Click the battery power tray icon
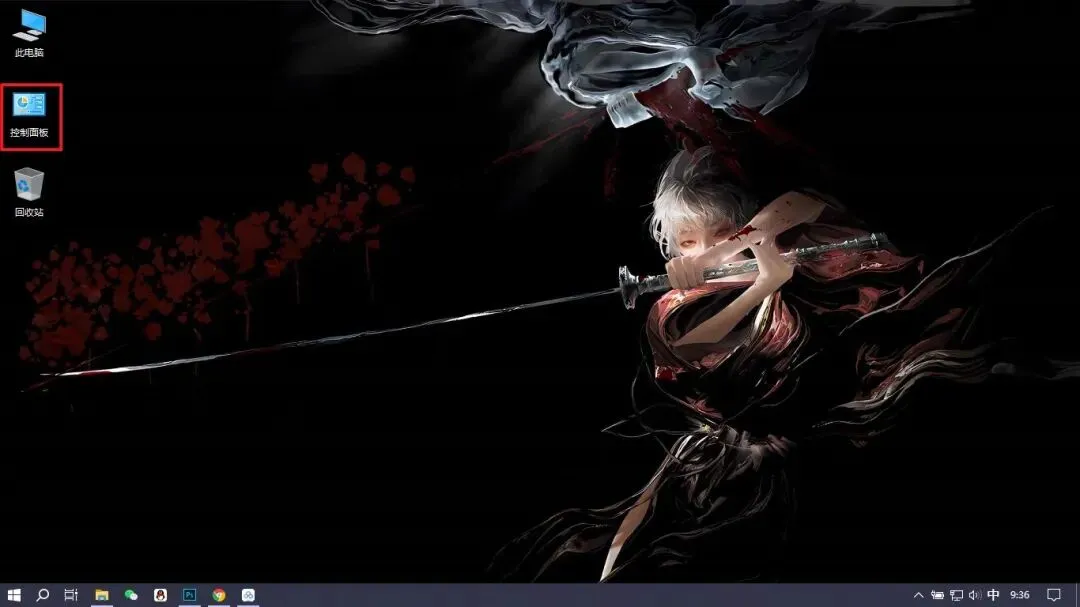 [x=937, y=595]
